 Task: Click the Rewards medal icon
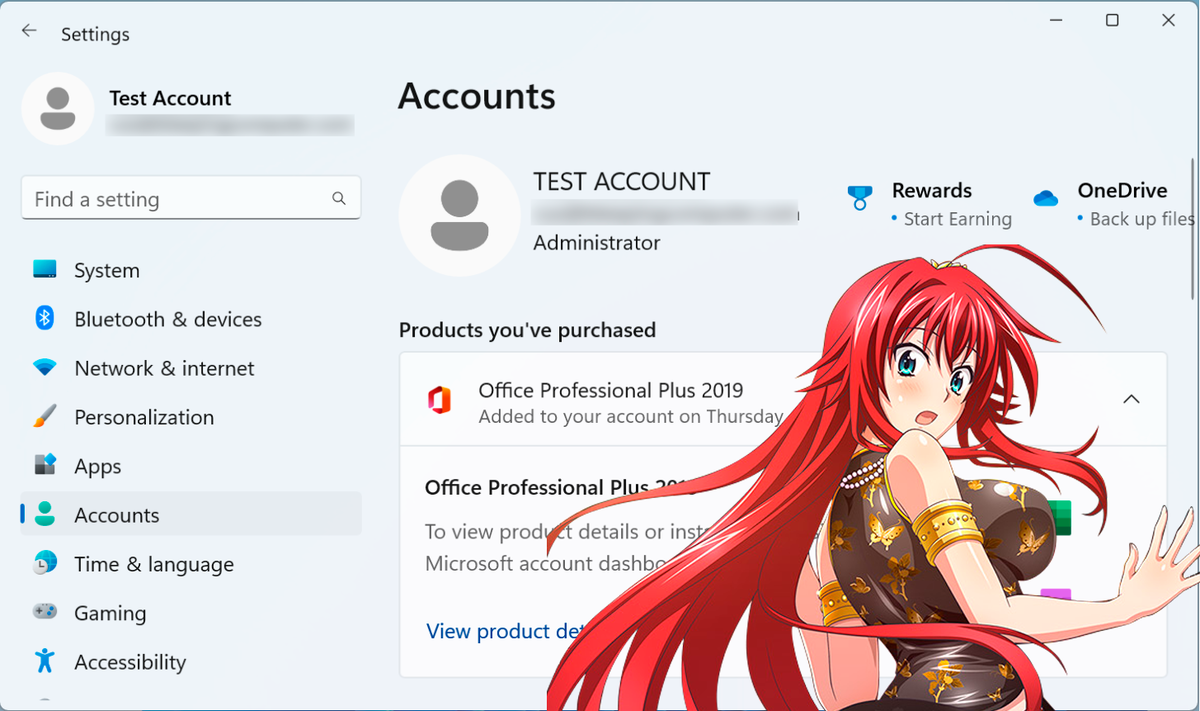[859, 198]
